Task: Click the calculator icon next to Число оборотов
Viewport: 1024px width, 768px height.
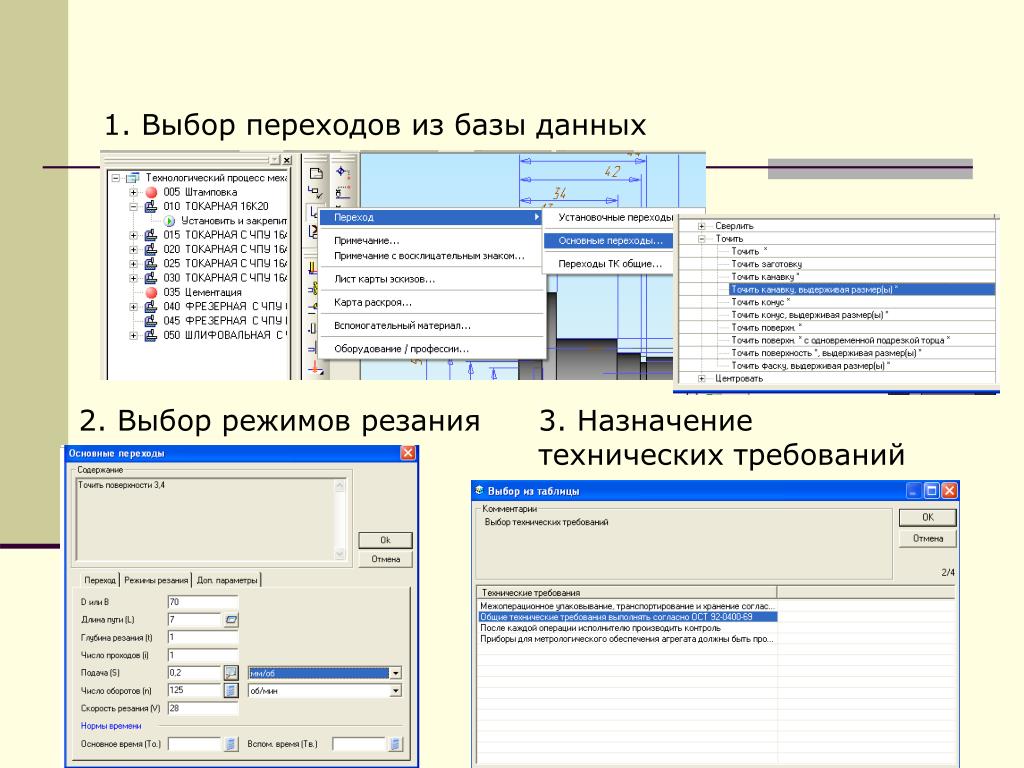Action: [x=231, y=690]
